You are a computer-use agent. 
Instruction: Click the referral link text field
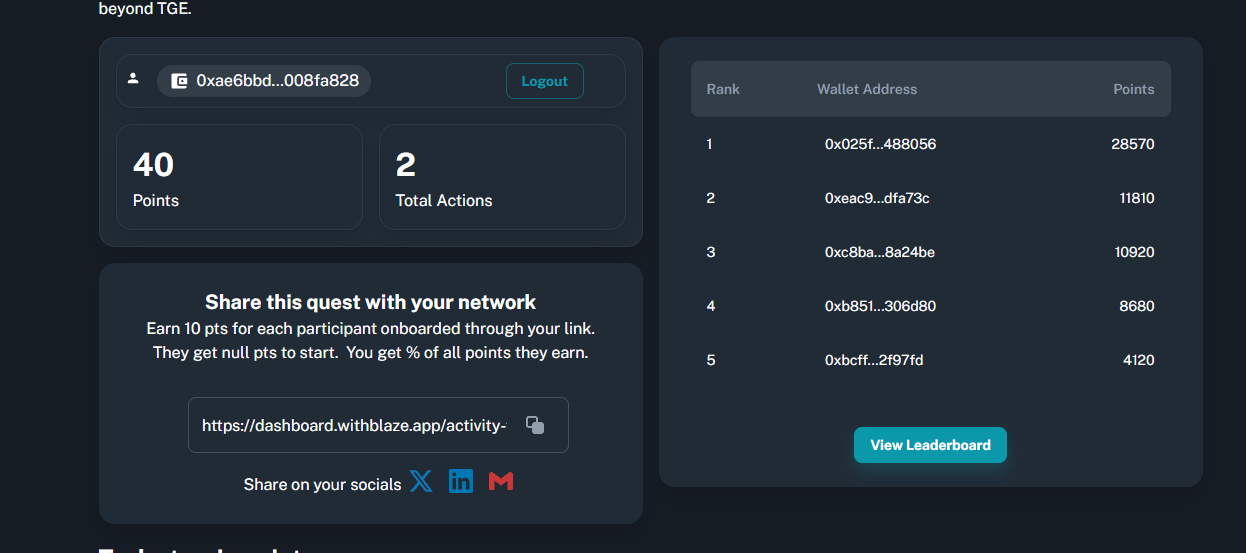click(x=354, y=426)
